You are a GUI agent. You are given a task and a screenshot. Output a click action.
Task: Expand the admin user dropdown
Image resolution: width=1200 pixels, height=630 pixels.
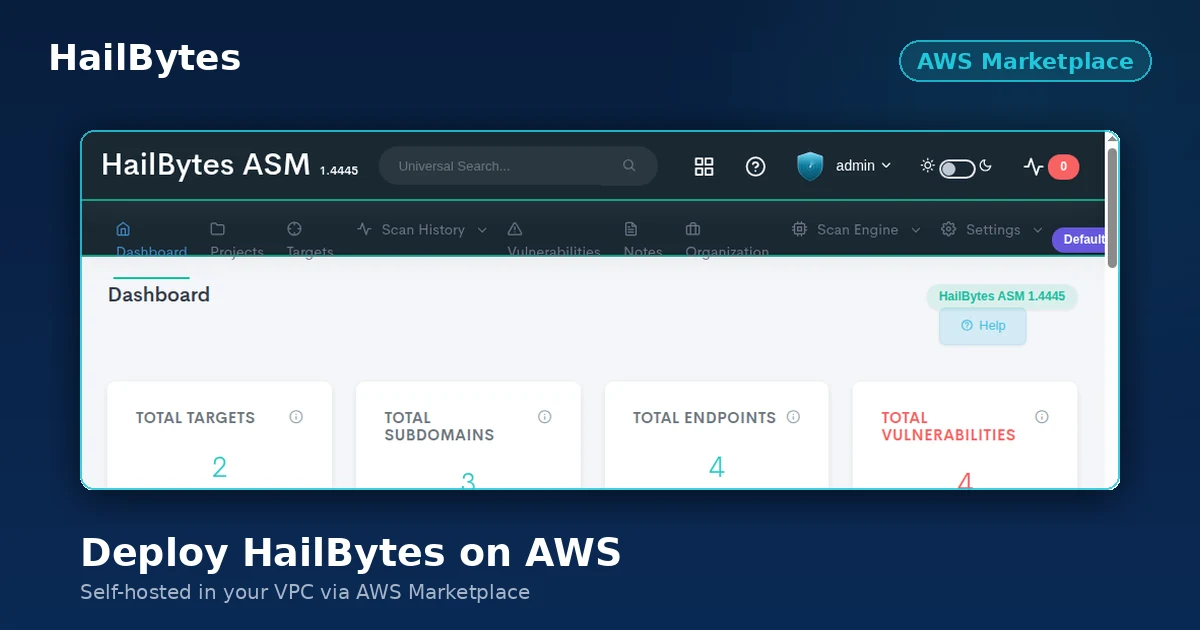coord(863,166)
